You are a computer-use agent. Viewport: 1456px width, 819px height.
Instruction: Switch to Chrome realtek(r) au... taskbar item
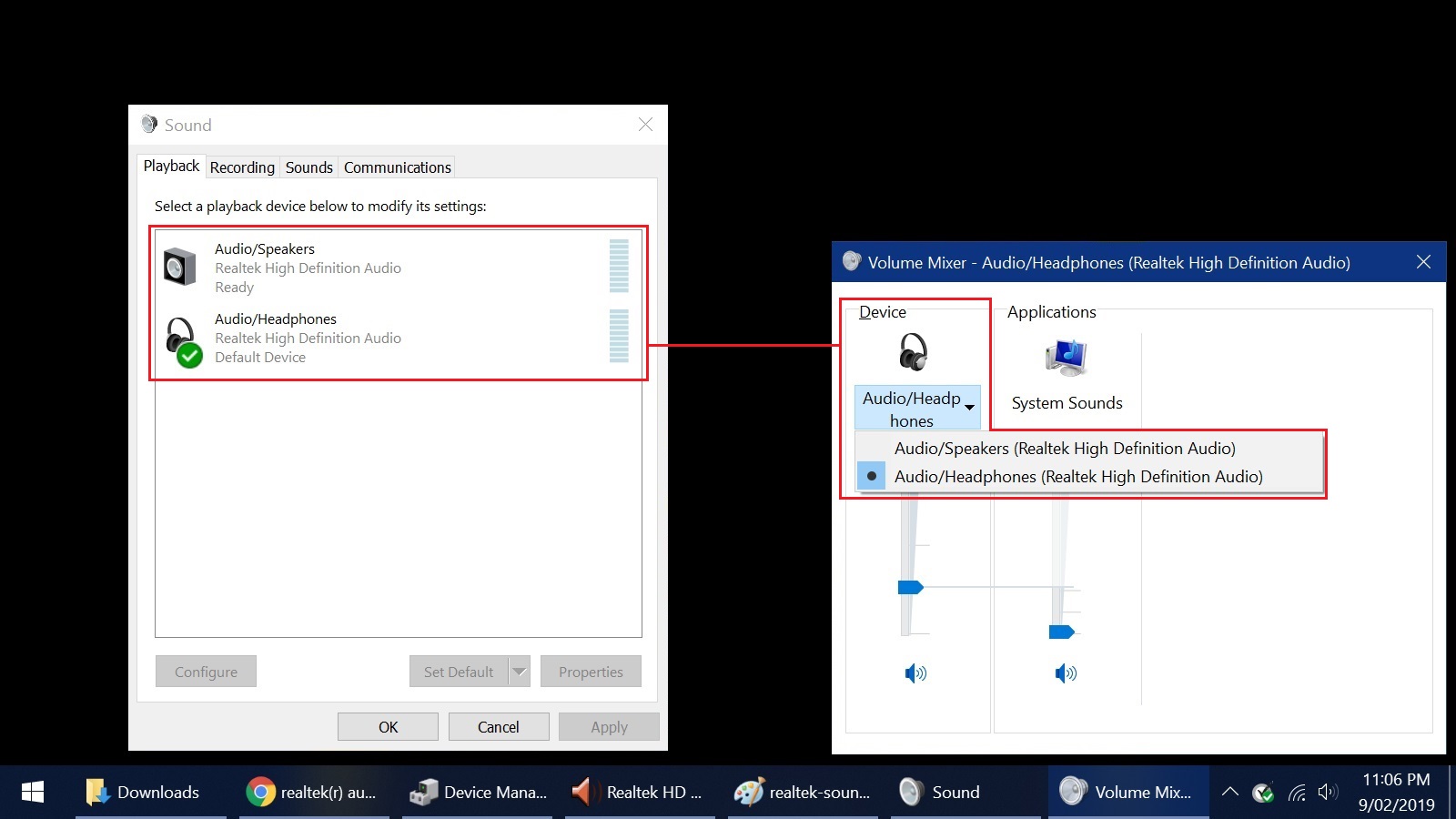click(x=312, y=792)
